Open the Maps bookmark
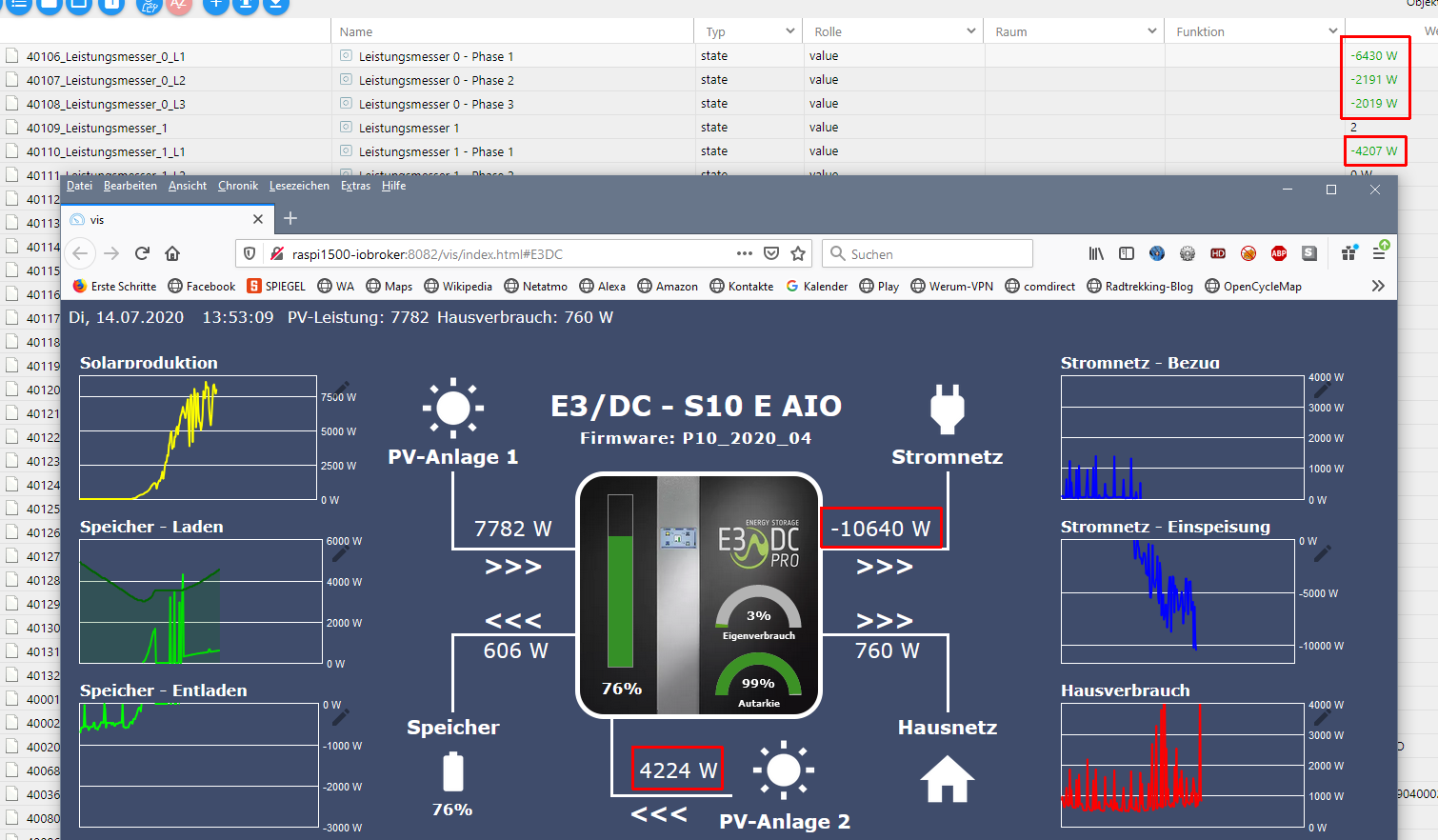This screenshot has height=840, width=1438. click(389, 286)
